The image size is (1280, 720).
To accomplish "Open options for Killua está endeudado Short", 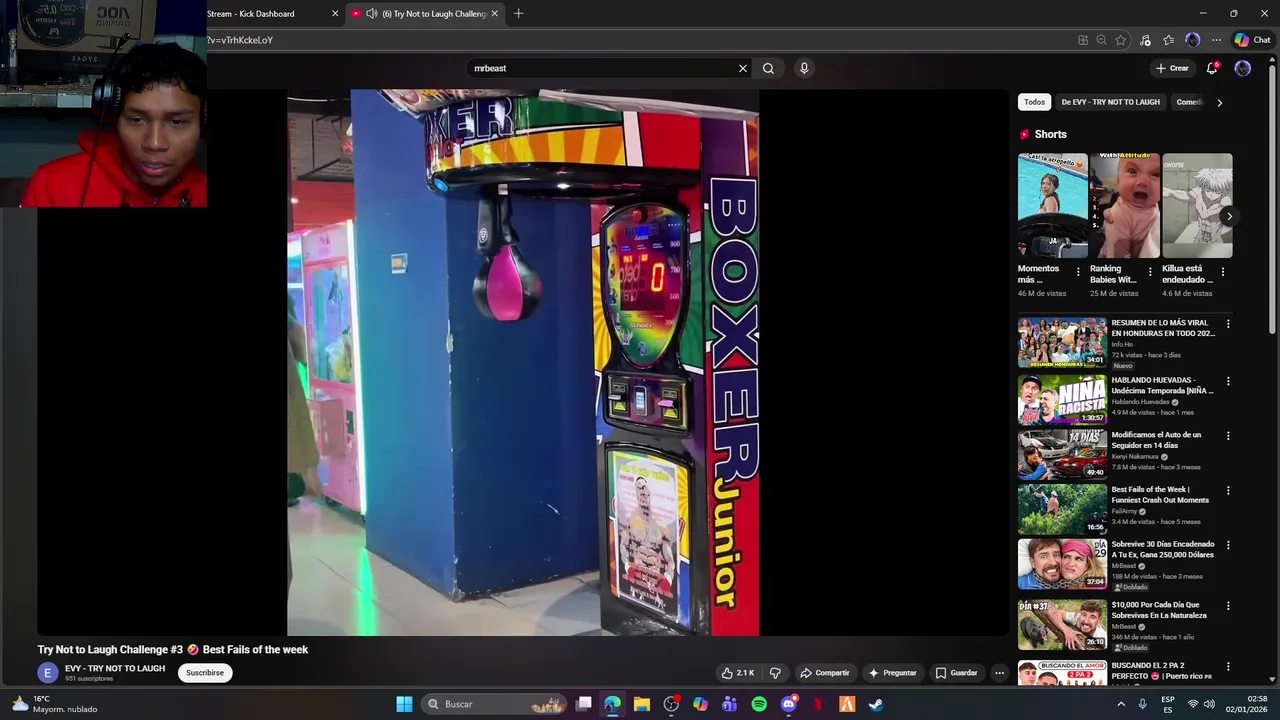I will [1222, 272].
